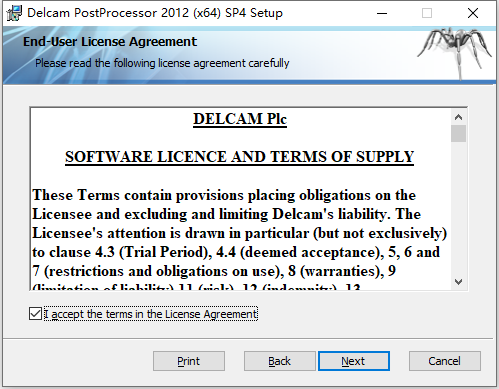
Task: Click the "These Terms contain provisions" text line
Action: tap(224, 195)
